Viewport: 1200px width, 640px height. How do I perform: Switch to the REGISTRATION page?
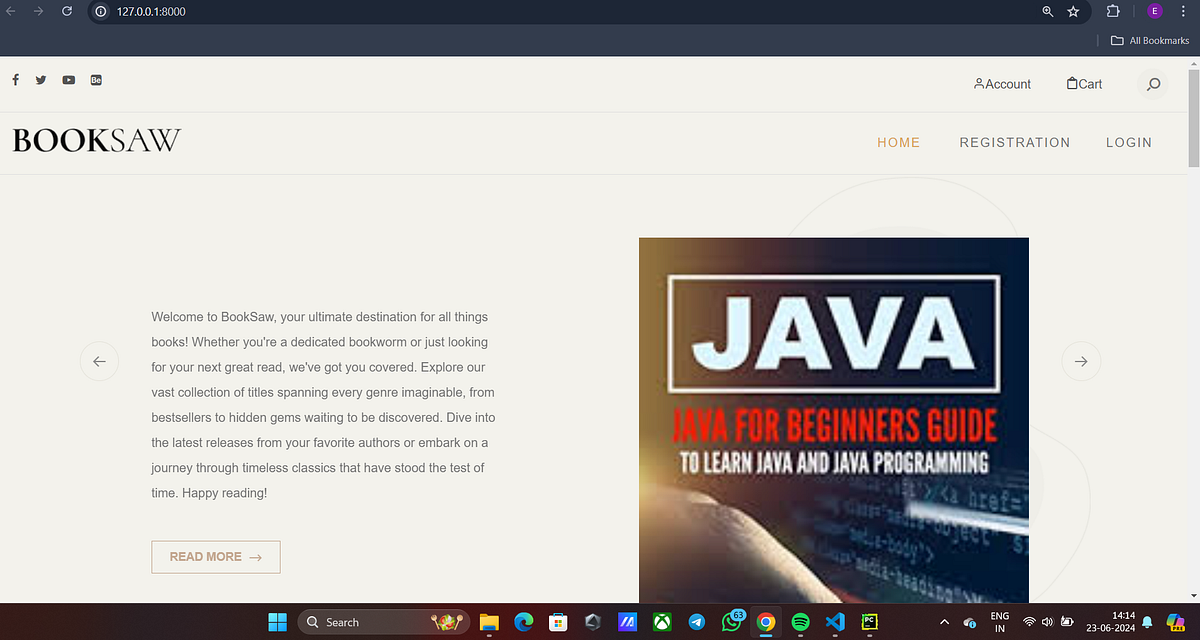pyautogui.click(x=1015, y=142)
